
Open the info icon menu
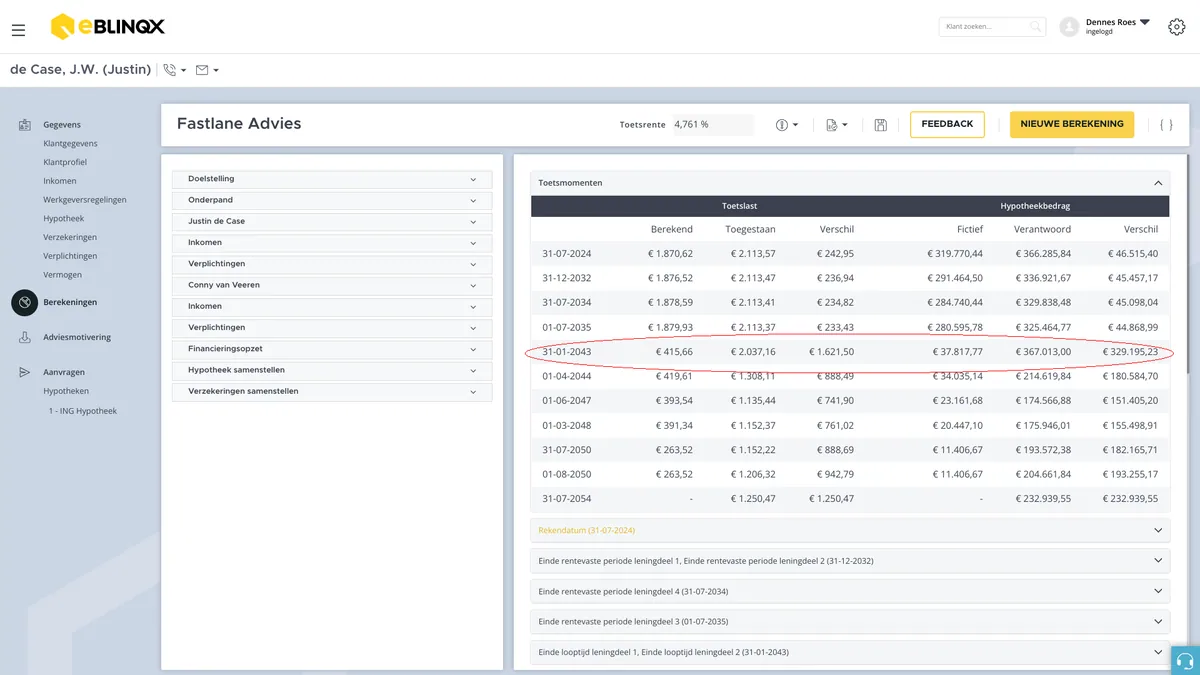787,125
